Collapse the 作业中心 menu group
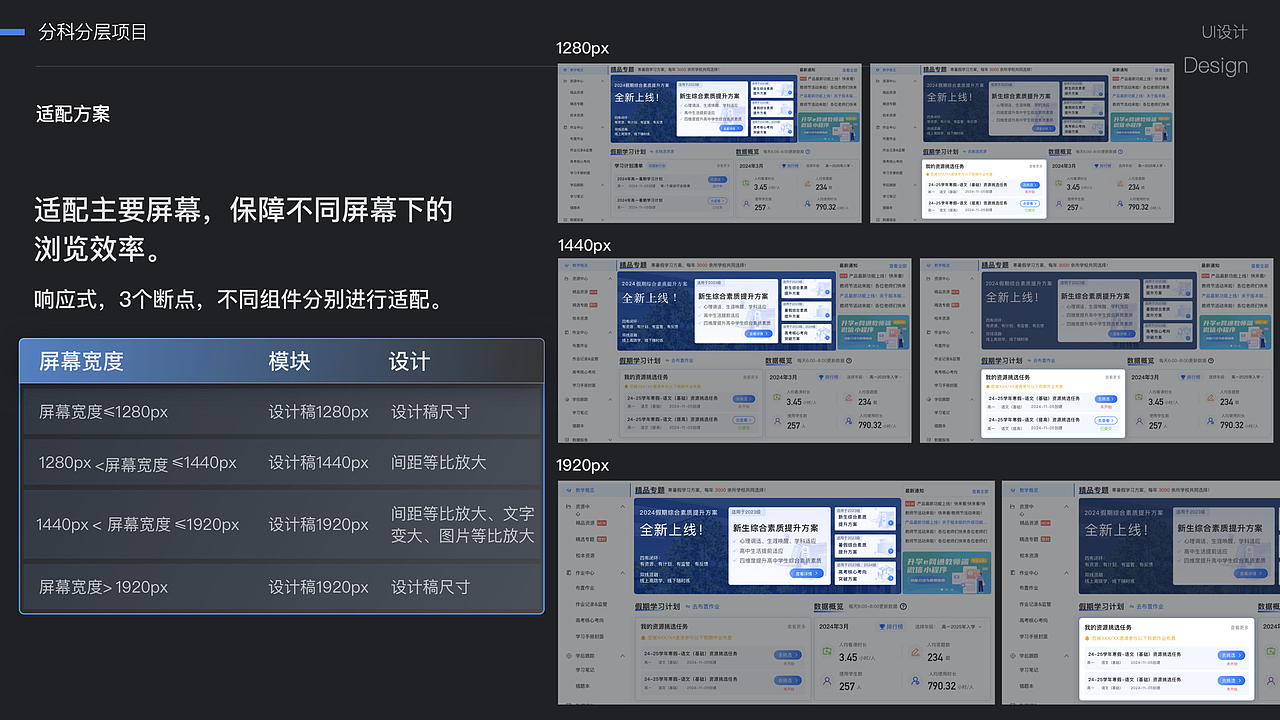1280x720 pixels. 622,573
